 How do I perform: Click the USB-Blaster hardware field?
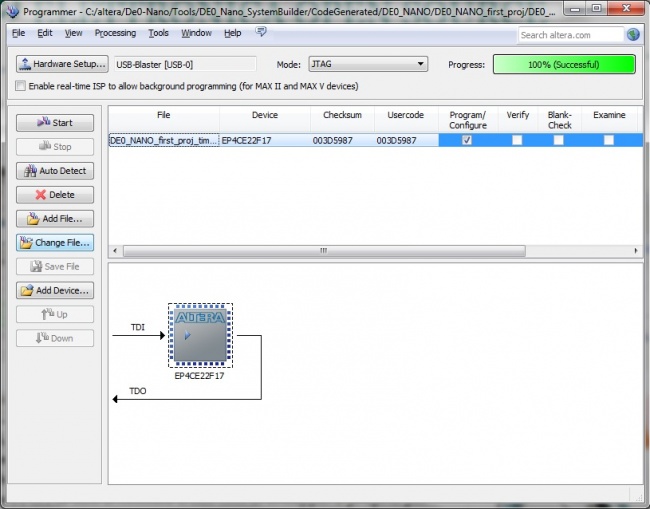click(185, 64)
